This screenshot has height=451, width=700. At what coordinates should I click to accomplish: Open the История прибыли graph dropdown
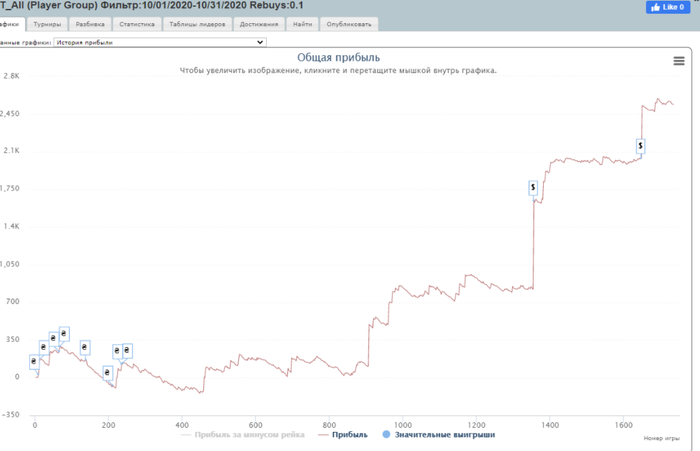coord(160,42)
